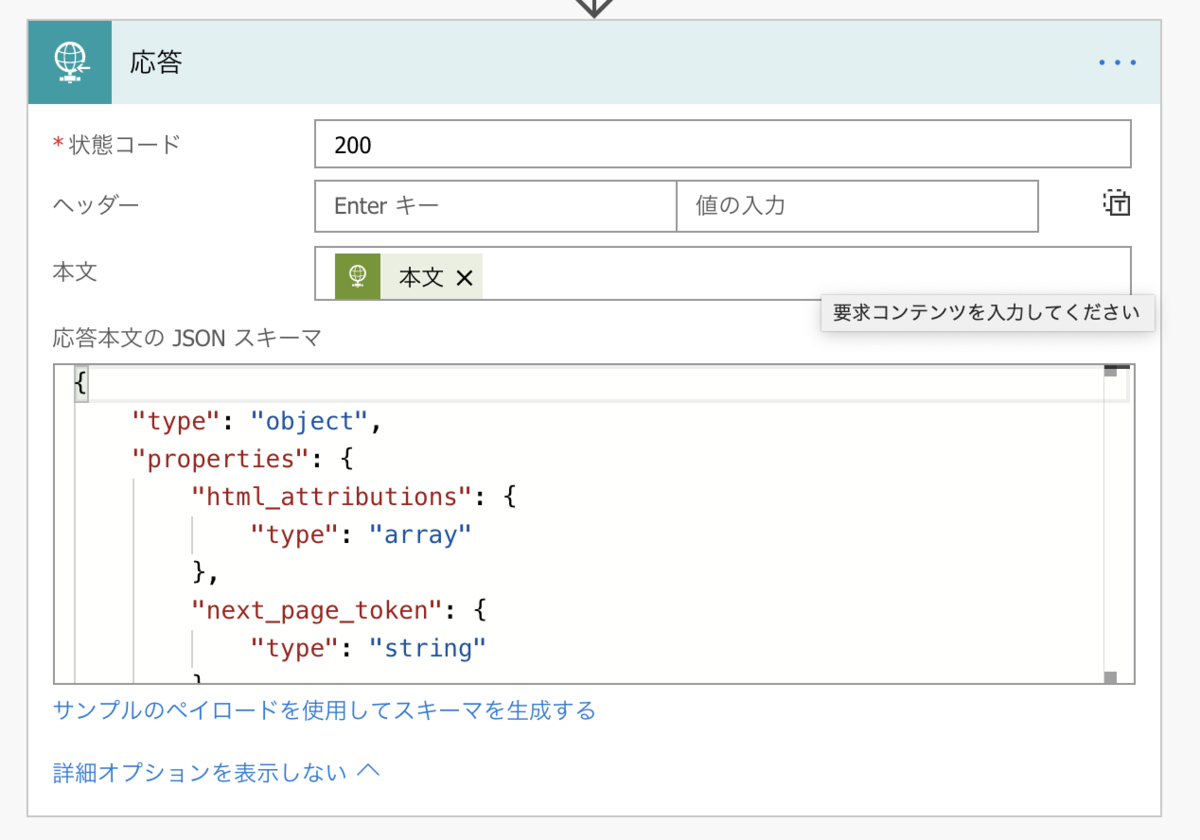1200x840 pixels.
Task: Select the "array" value in schema
Action: (x=420, y=535)
